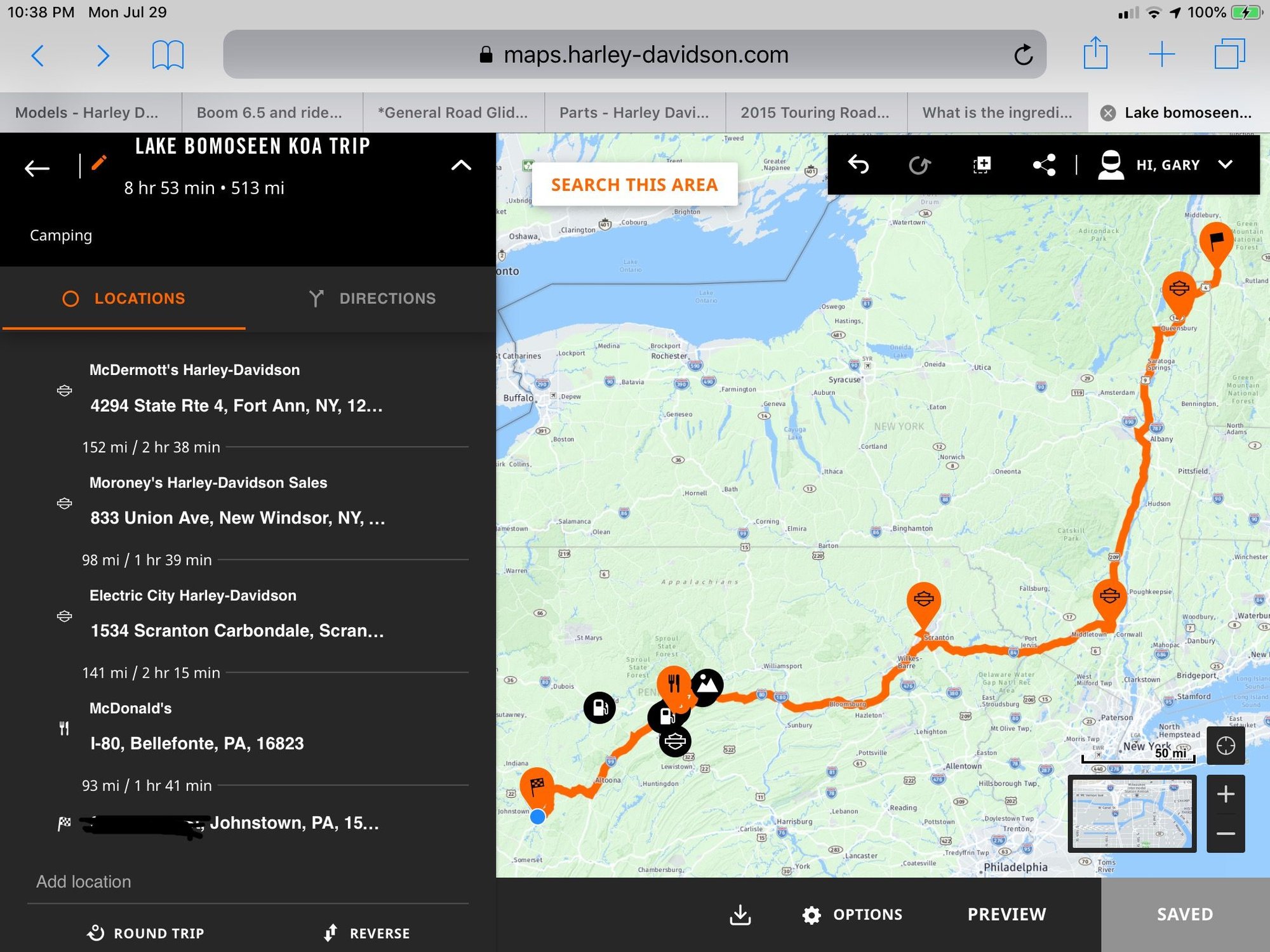This screenshot has height=952, width=1270.
Task: Collapse the trip header with chevron up
Action: click(x=461, y=166)
